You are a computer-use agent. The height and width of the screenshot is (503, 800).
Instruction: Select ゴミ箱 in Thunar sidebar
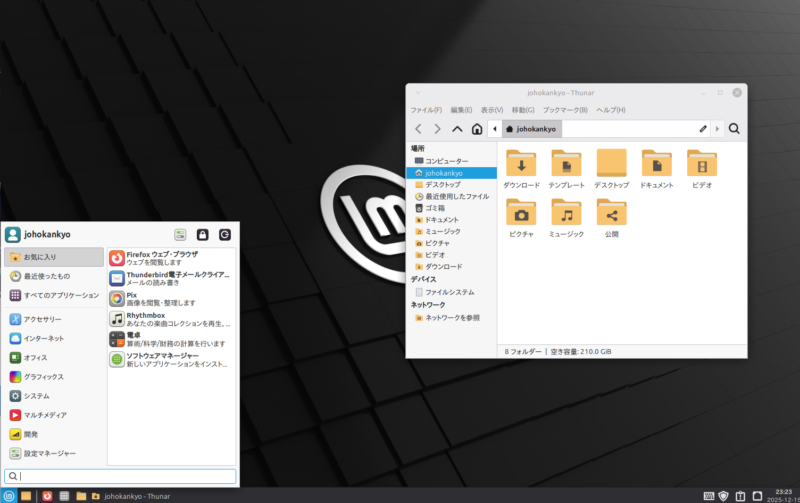(438, 208)
